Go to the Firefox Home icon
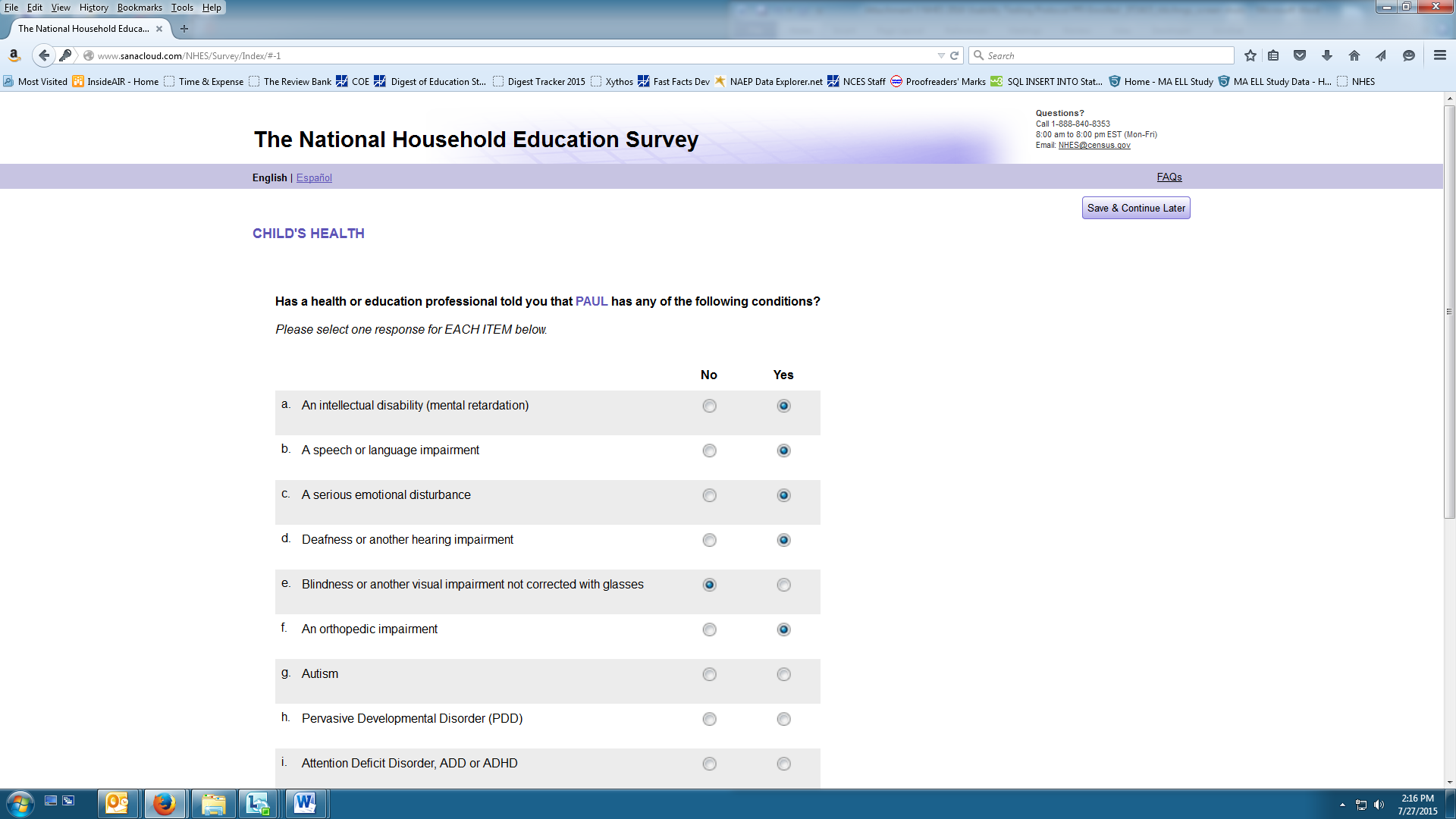This screenshot has height=819, width=1456. click(x=1354, y=55)
